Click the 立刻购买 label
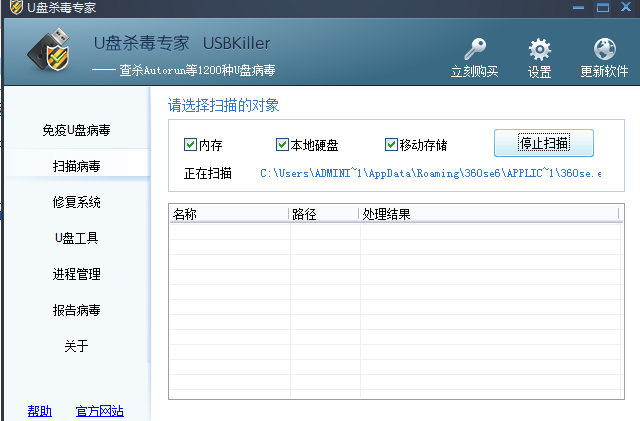This screenshot has width=640, height=421. pyautogui.click(x=474, y=71)
